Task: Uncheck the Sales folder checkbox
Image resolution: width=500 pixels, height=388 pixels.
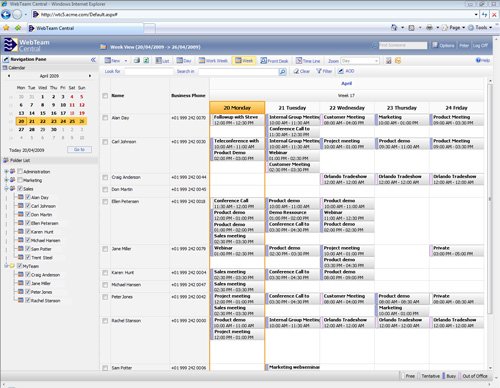Action: coord(20,189)
